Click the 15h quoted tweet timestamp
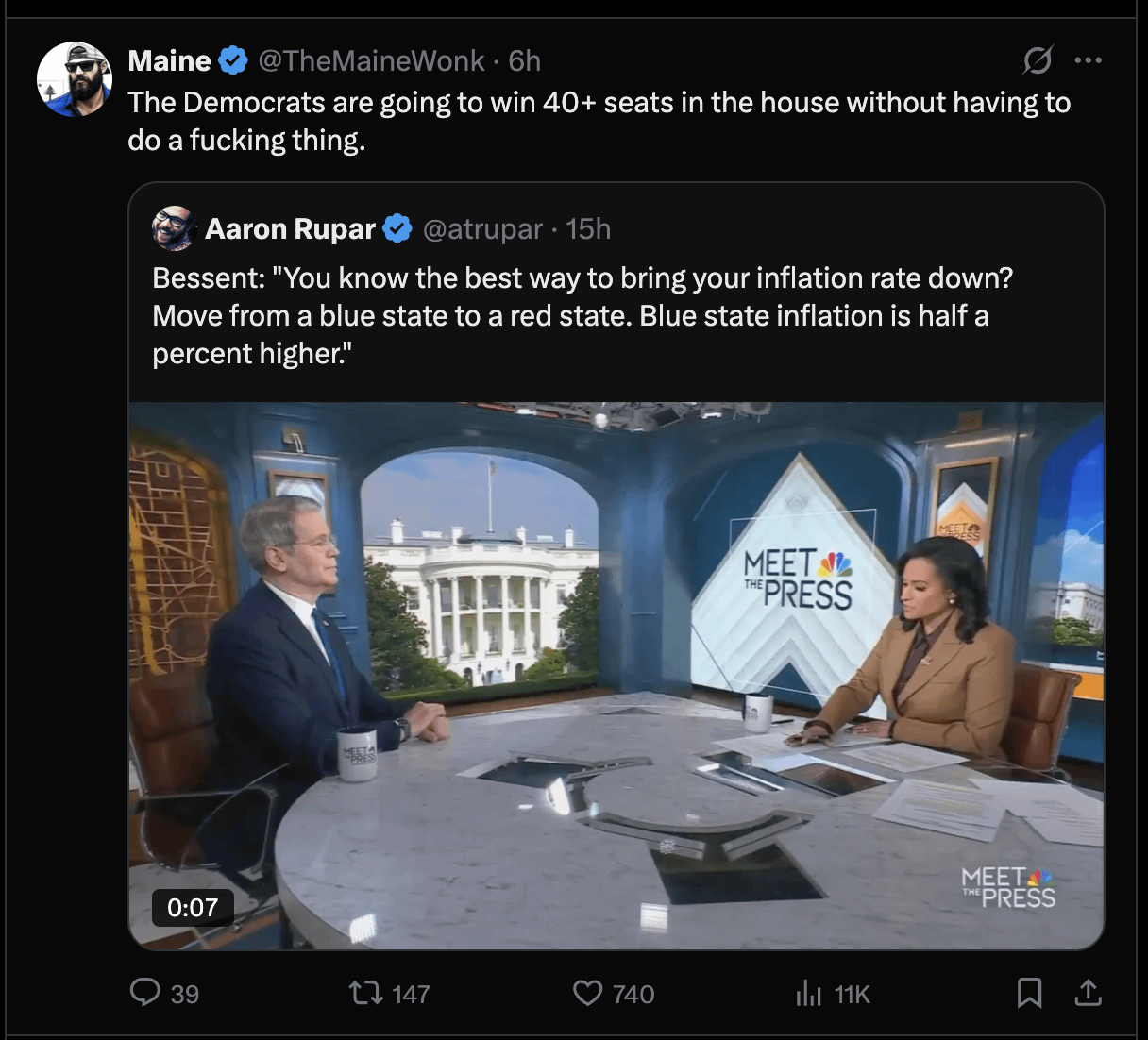Screen dimensions: 1148x1040 [x=588, y=229]
